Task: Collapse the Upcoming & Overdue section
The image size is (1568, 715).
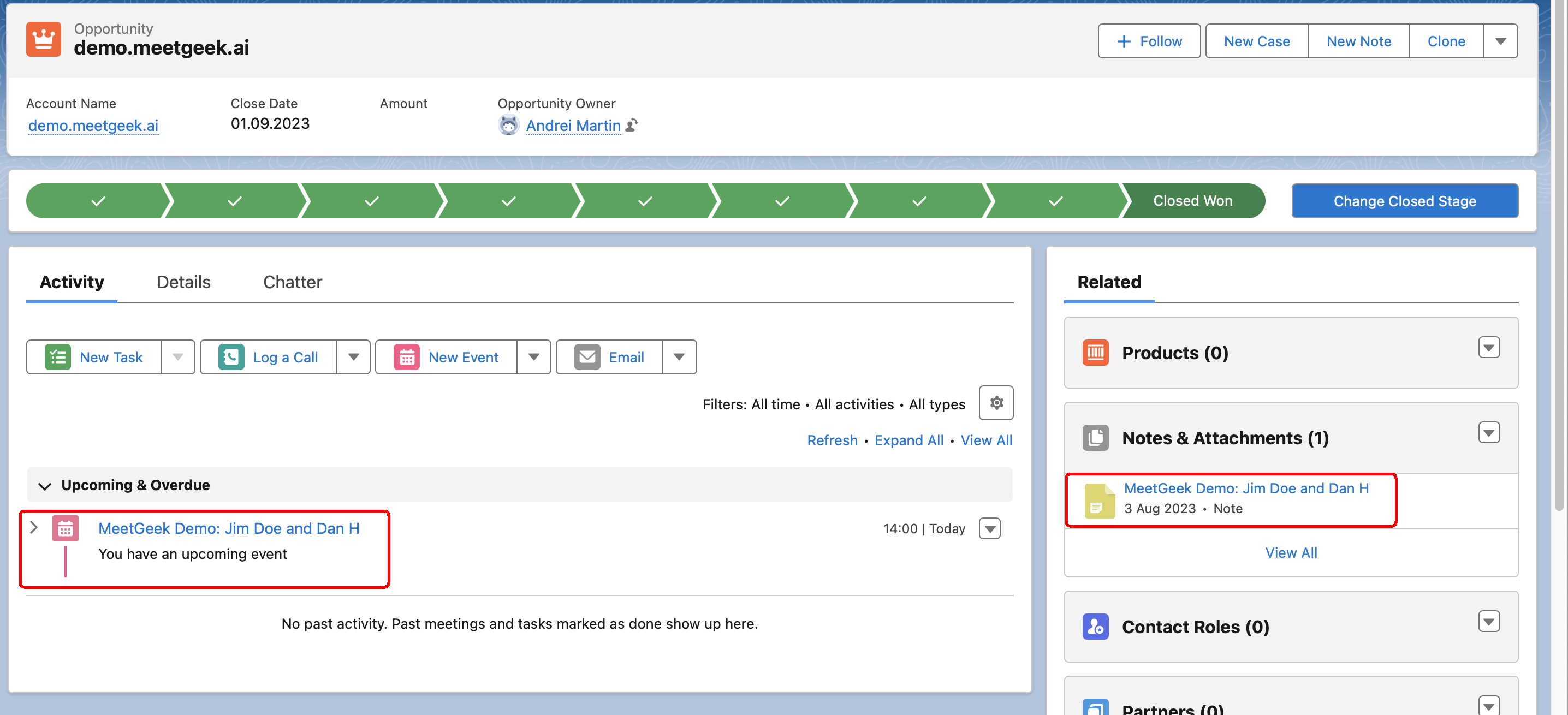Action: pyautogui.click(x=44, y=486)
